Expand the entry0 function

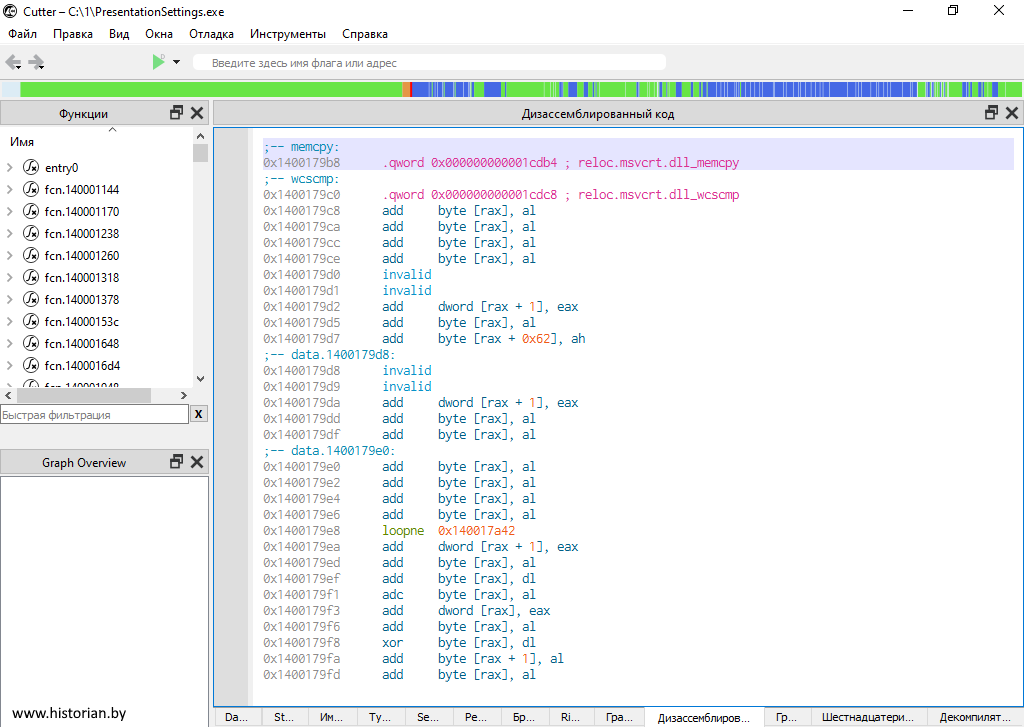pos(10,168)
